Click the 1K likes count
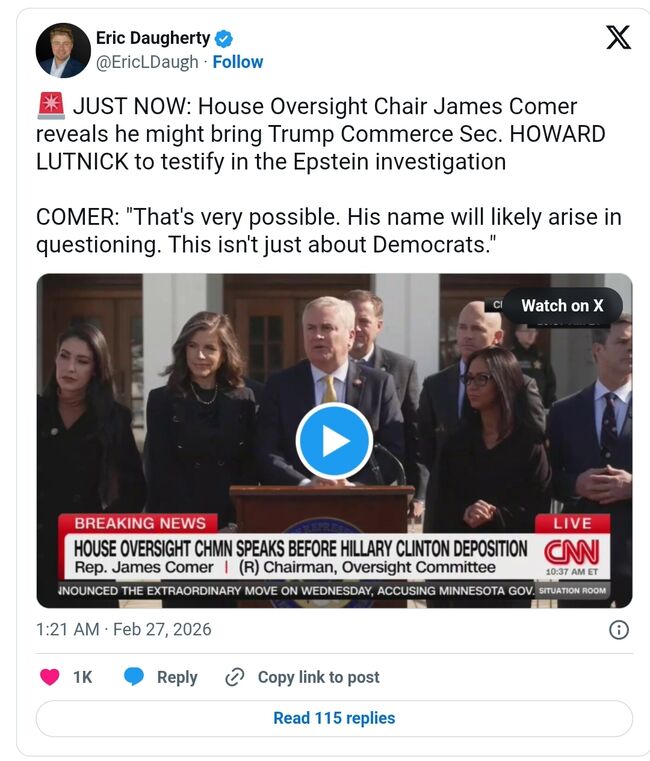 coord(83,677)
